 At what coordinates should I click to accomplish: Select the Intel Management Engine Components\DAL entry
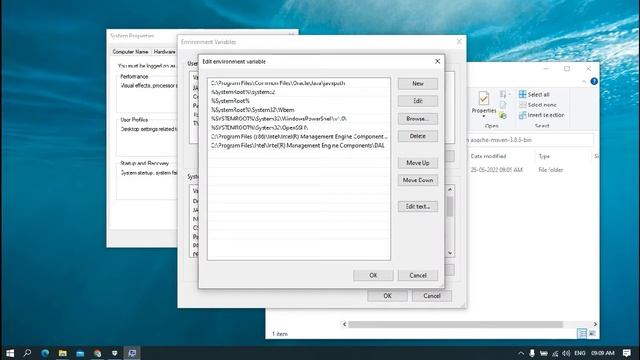[x=298, y=145]
